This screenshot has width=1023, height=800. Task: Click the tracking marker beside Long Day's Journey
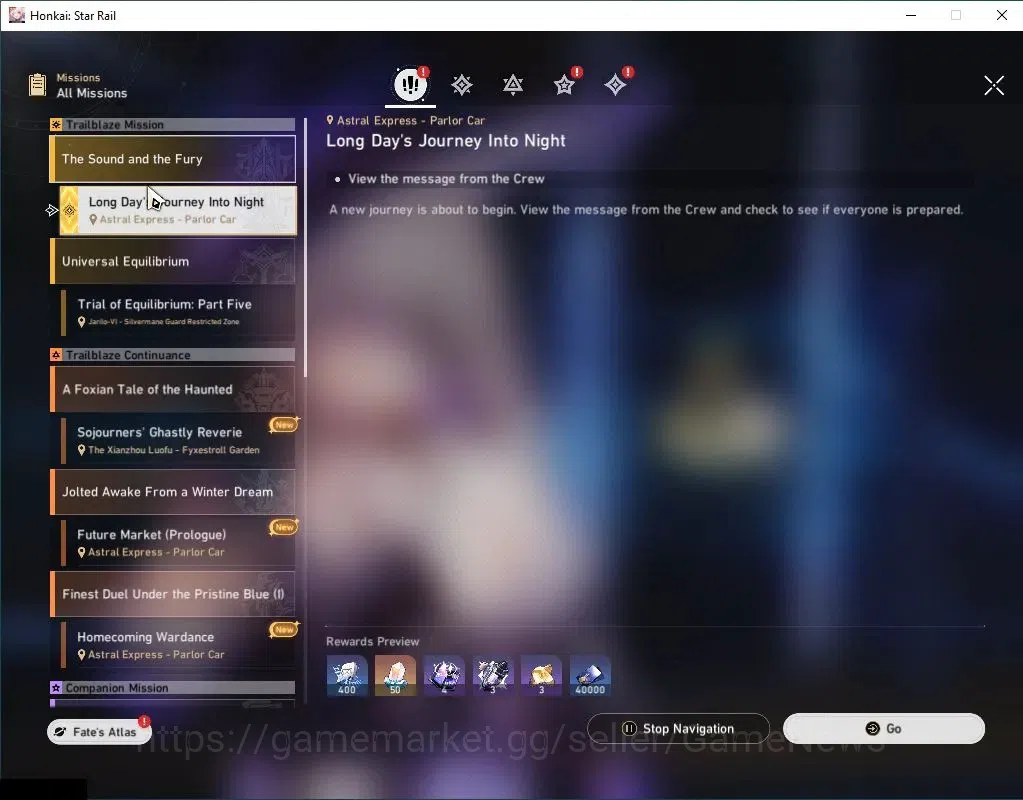(52, 210)
